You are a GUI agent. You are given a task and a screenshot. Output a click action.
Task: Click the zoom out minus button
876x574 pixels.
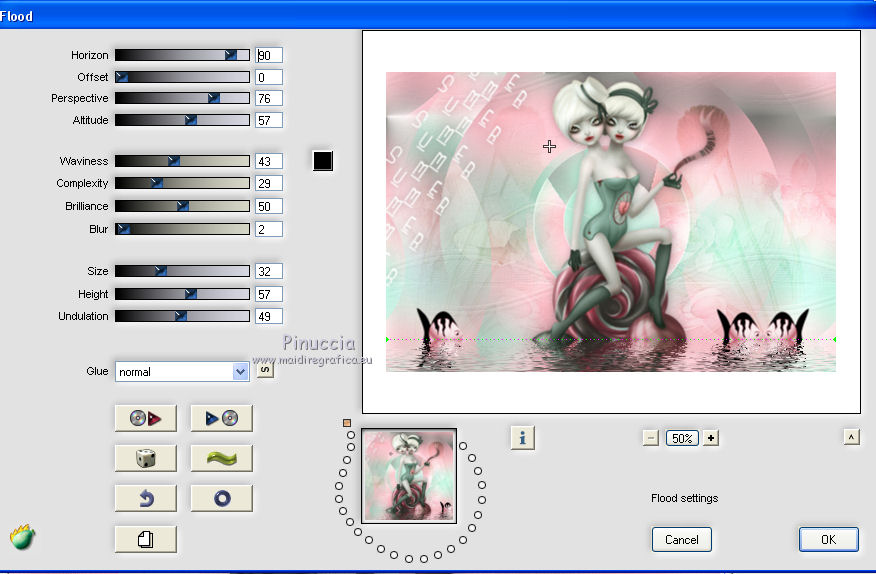651,438
